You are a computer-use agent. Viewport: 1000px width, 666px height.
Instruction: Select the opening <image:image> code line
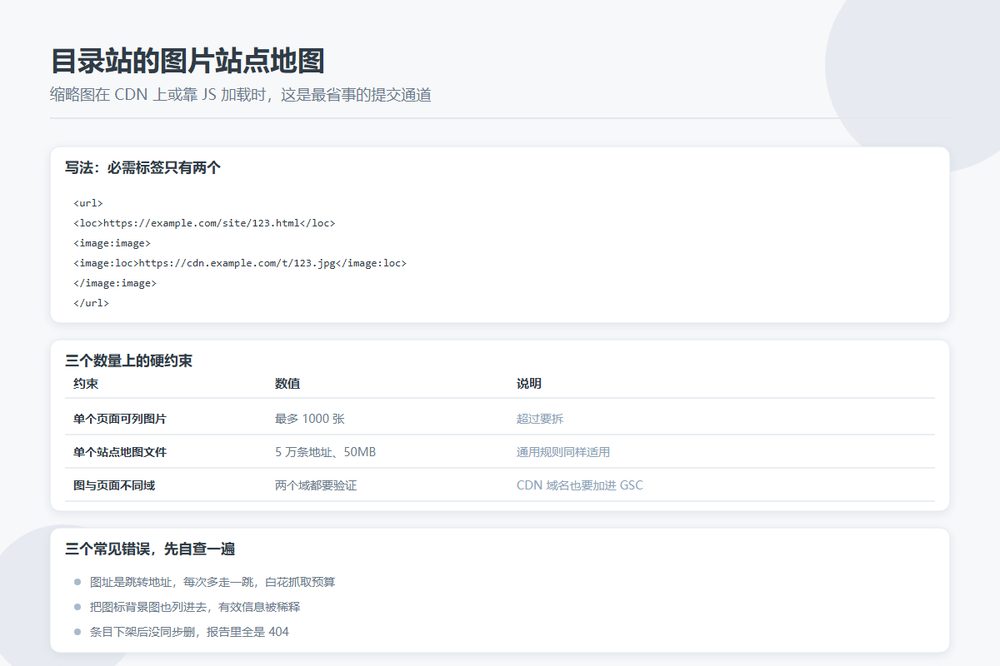(112, 243)
